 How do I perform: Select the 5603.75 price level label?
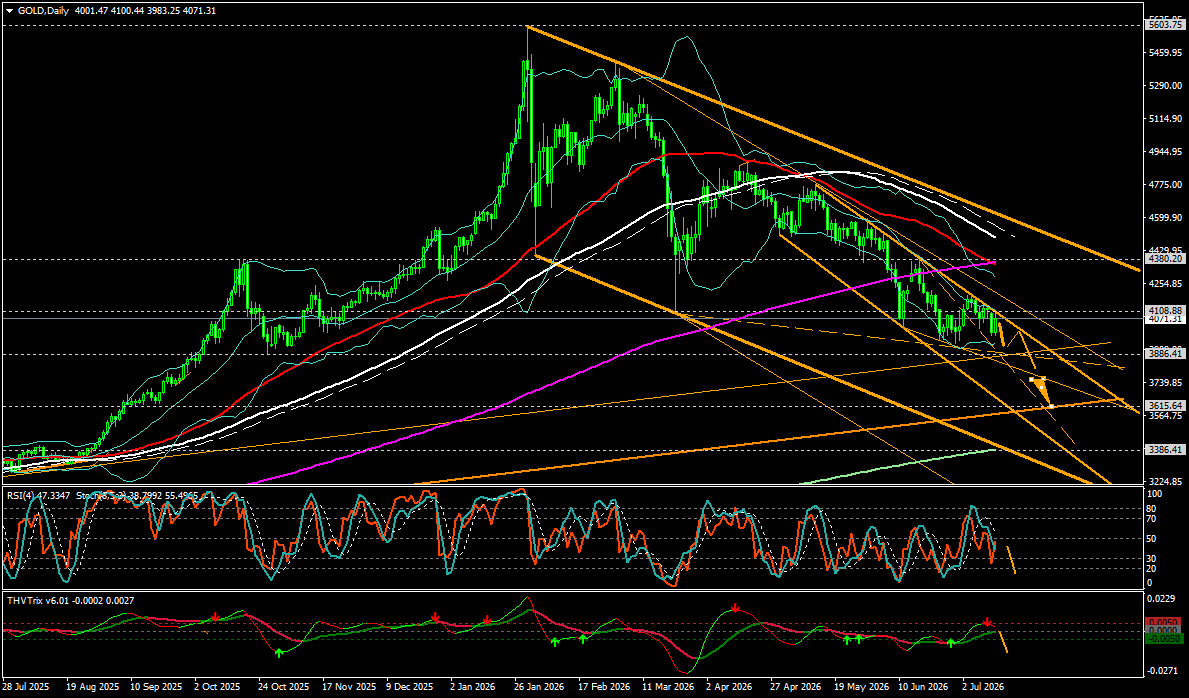tap(1166, 24)
